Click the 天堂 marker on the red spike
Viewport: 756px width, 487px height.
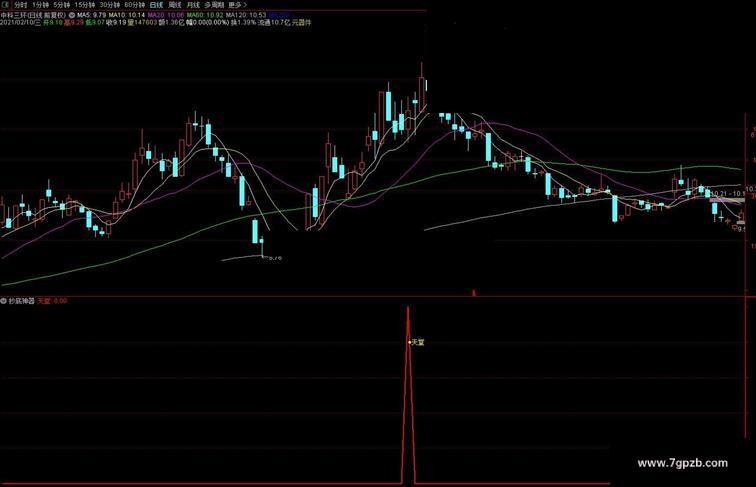(417, 342)
